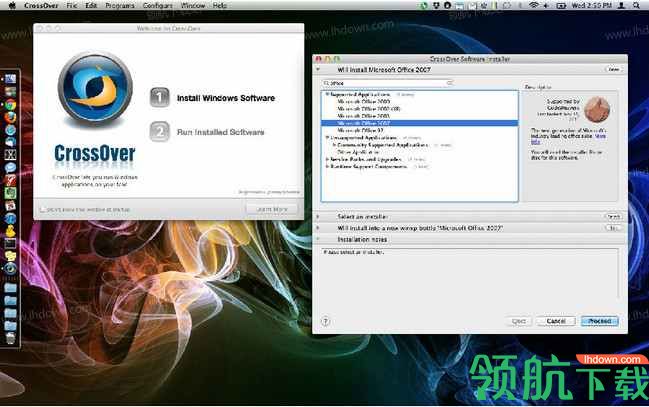Open Firefox from the dock
Viewport: 649px width, 407px height.
click(10, 117)
